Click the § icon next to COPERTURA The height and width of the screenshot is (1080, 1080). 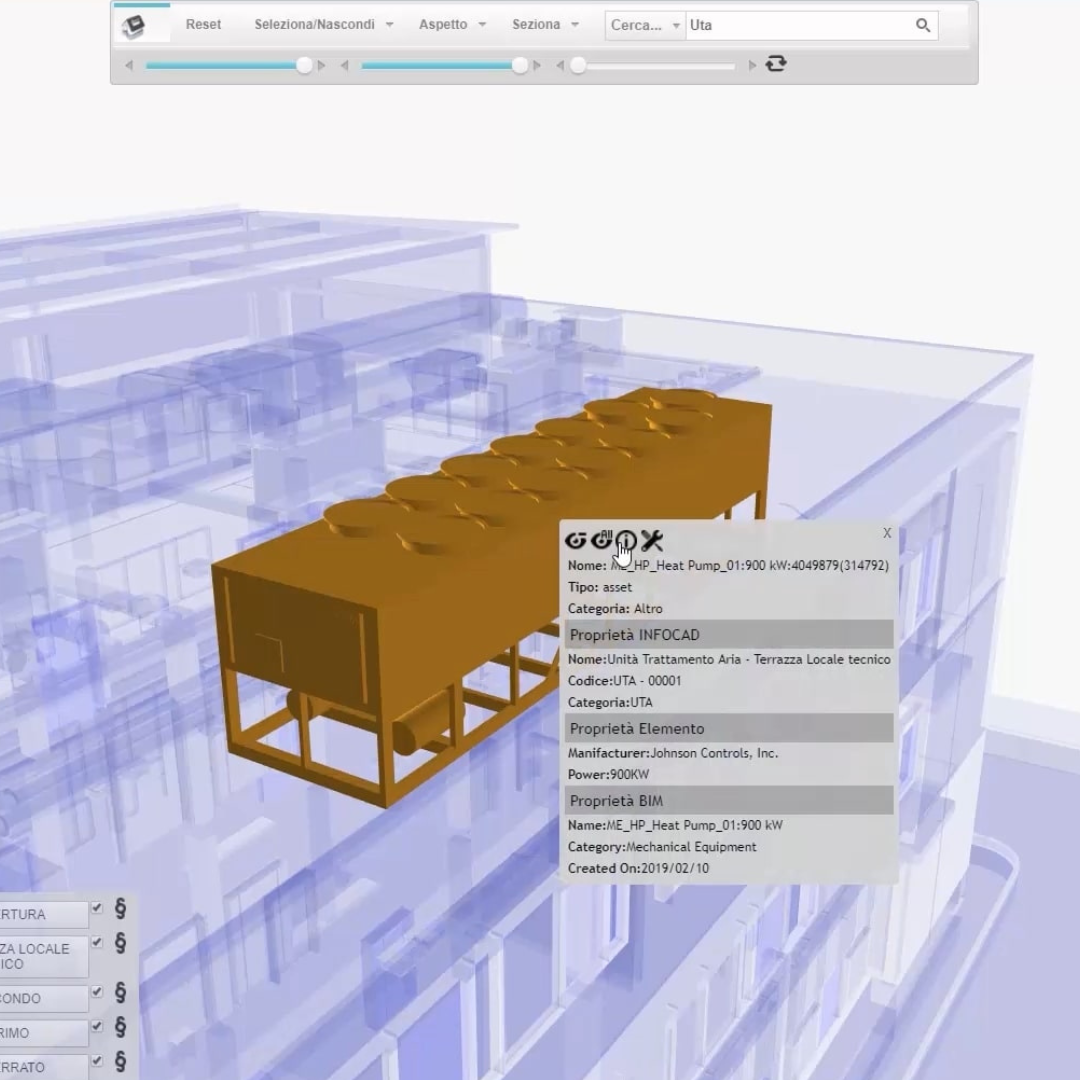119,909
